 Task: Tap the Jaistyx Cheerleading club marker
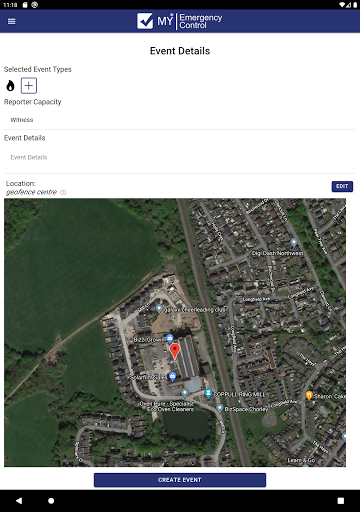tap(159, 309)
